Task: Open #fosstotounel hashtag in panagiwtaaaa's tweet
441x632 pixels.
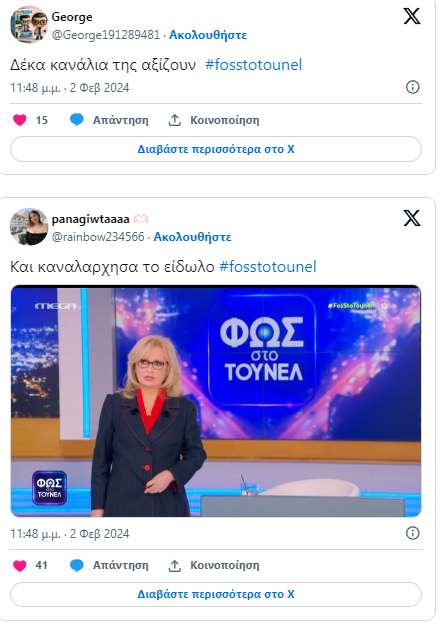Action: point(268,266)
